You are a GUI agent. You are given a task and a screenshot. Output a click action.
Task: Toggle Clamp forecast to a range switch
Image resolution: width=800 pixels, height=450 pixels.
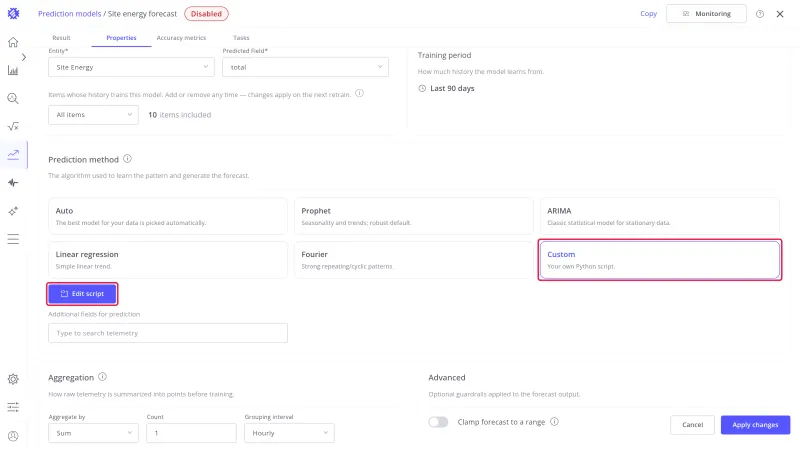click(x=438, y=422)
